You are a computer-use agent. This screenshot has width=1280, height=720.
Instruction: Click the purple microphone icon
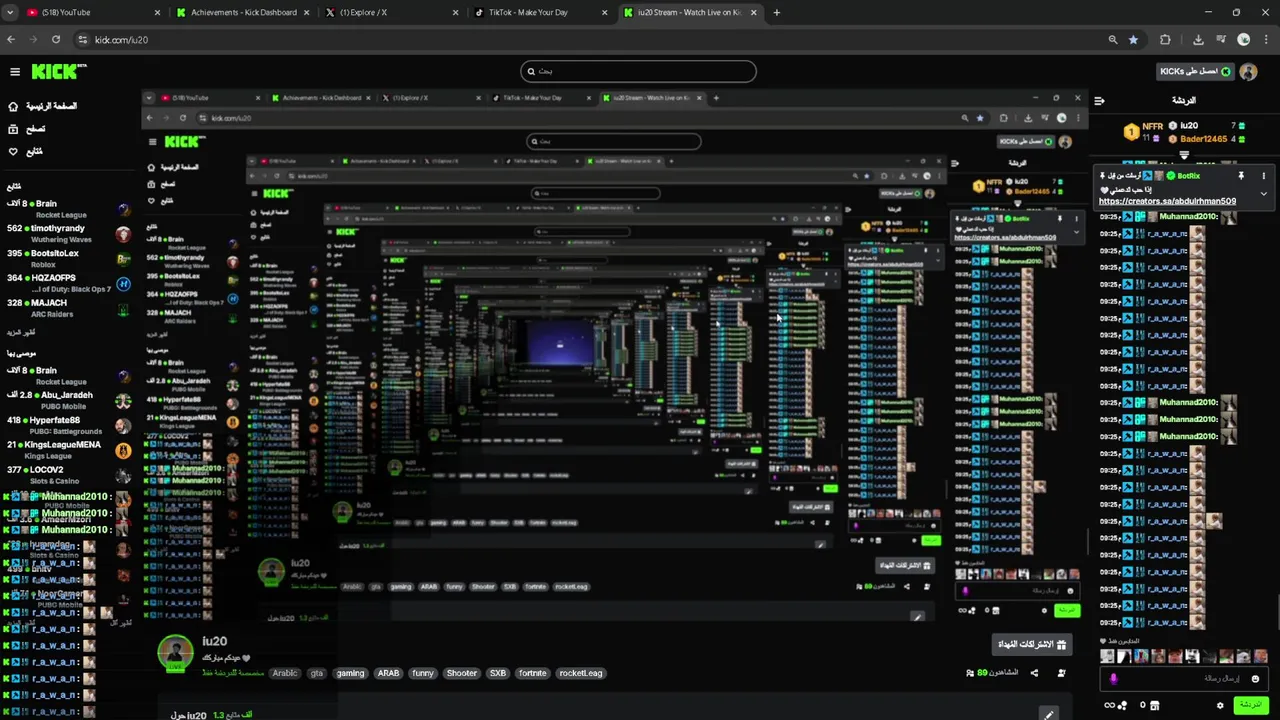click(x=1114, y=679)
